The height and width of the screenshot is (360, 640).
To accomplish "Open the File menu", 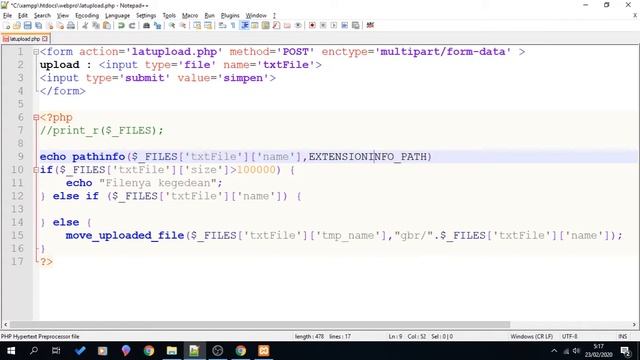I will click(7, 16).
